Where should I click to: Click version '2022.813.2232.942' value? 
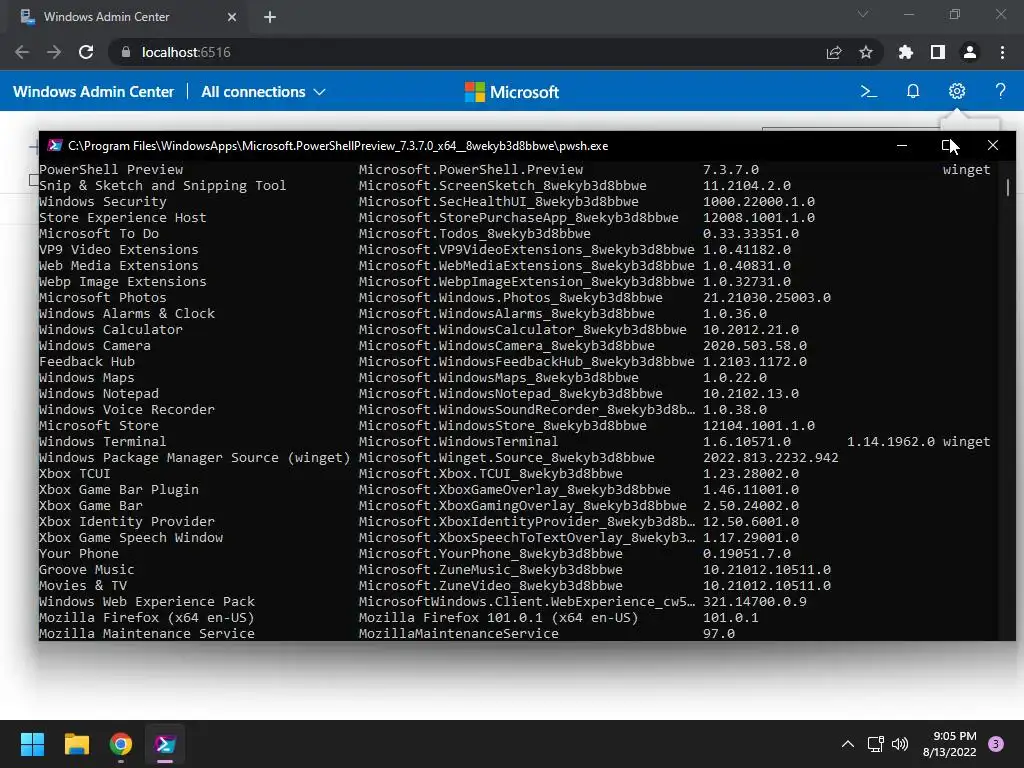click(771, 458)
